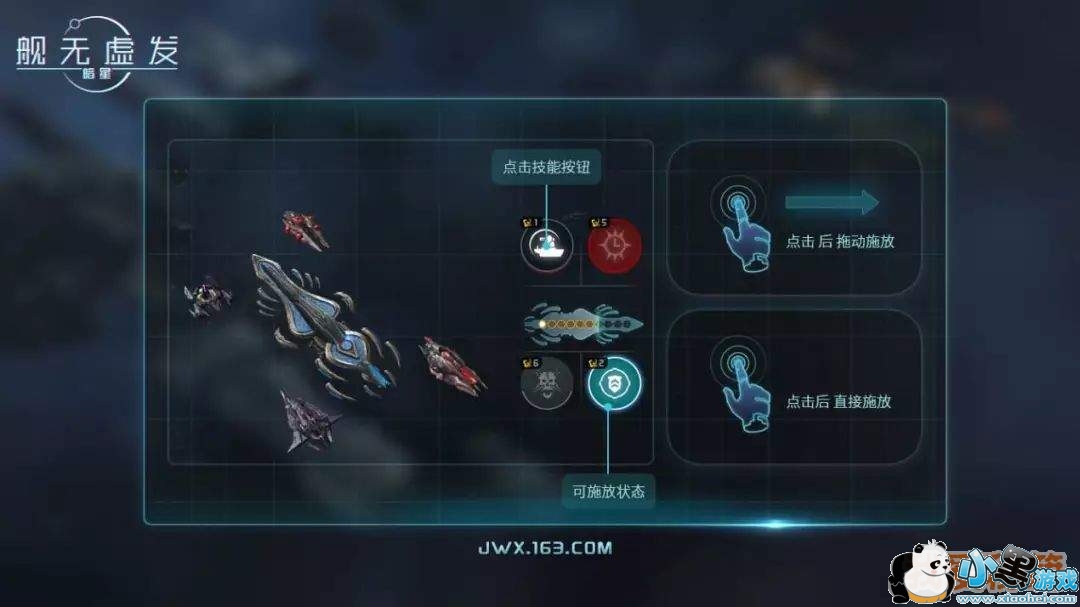Click the teal right-pointing arrow
This screenshot has width=1080, height=607.
pos(832,203)
